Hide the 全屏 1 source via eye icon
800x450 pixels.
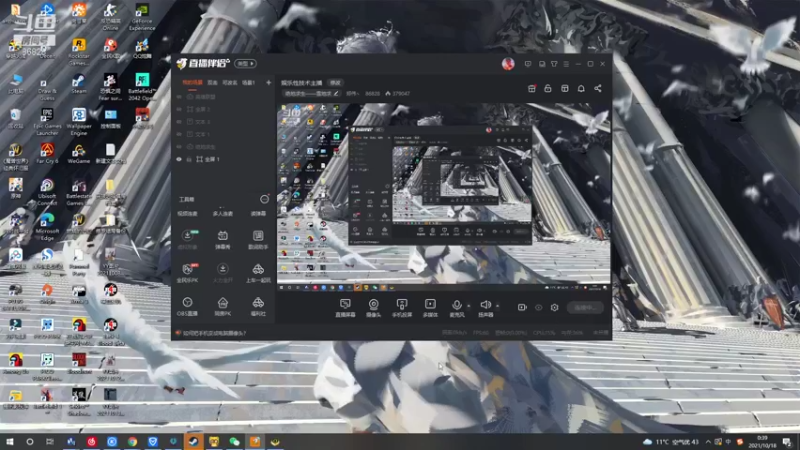coord(179,159)
